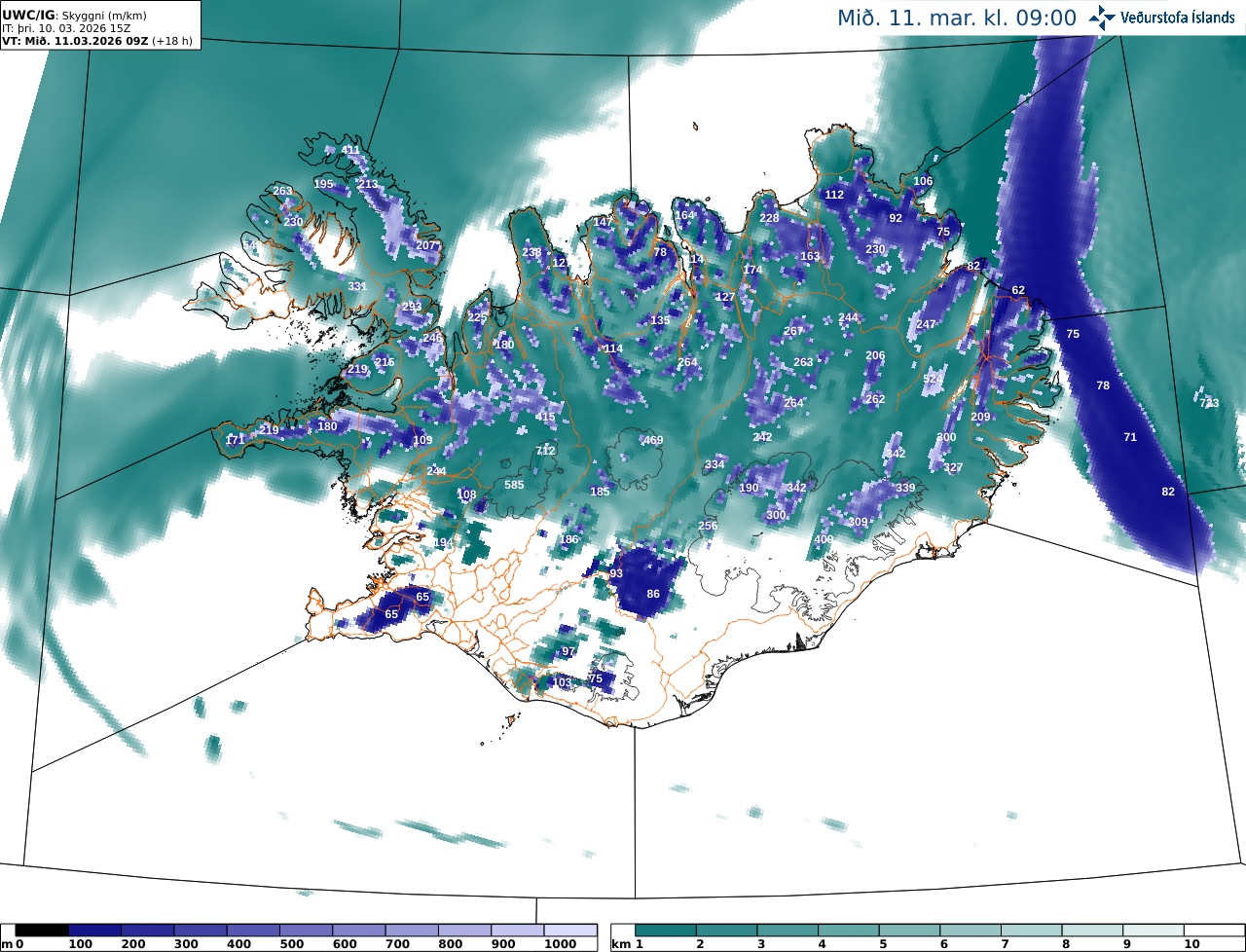Select the 100–200 m dark blue legend swatch

click(x=94, y=931)
